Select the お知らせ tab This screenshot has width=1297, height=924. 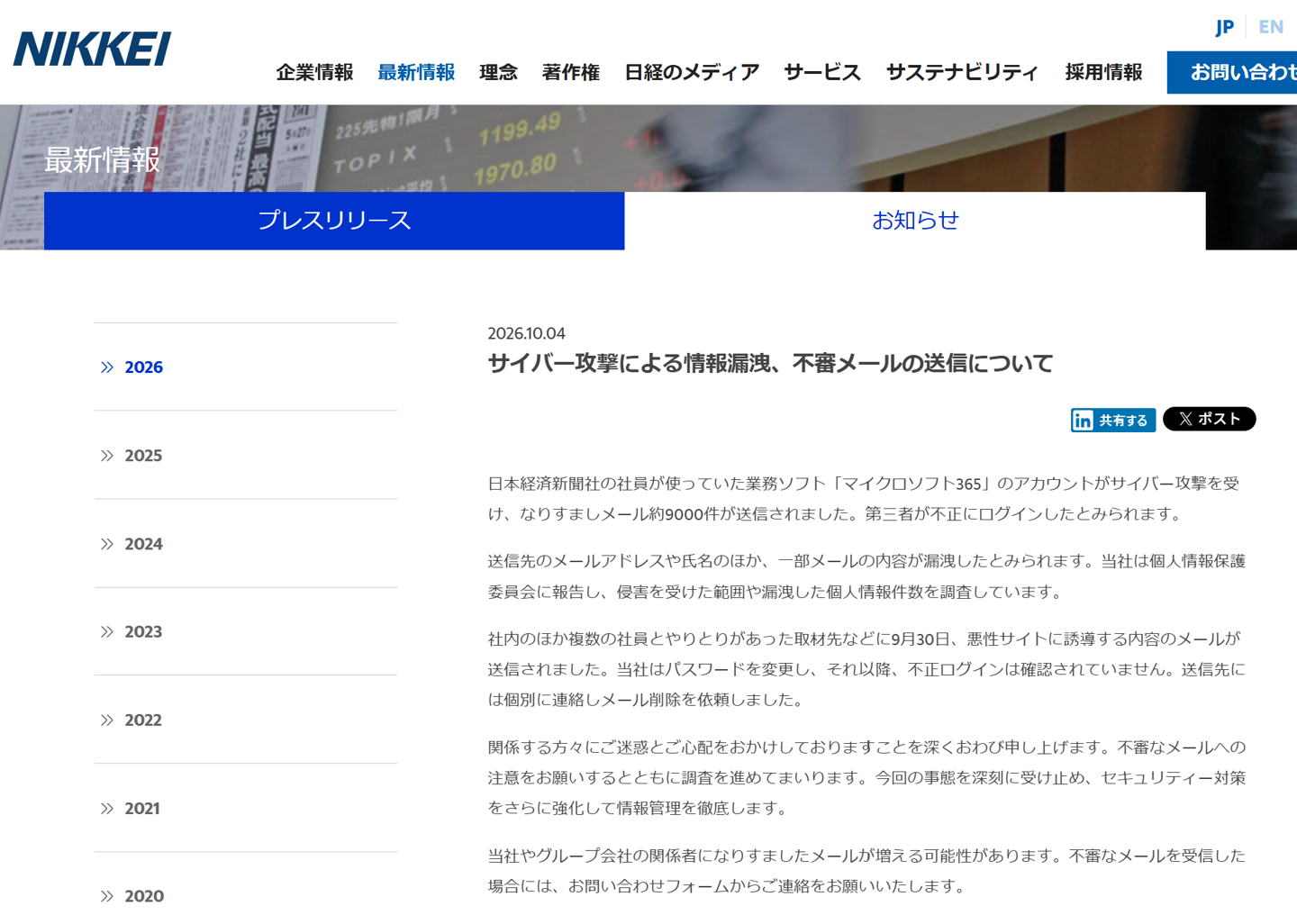click(x=915, y=221)
